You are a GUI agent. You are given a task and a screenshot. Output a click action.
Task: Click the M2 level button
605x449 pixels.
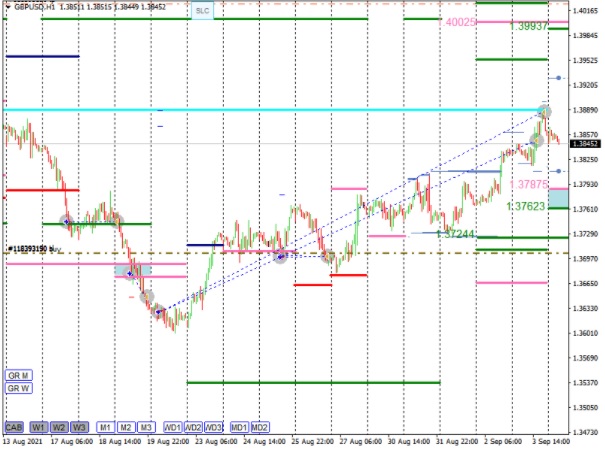125,427
